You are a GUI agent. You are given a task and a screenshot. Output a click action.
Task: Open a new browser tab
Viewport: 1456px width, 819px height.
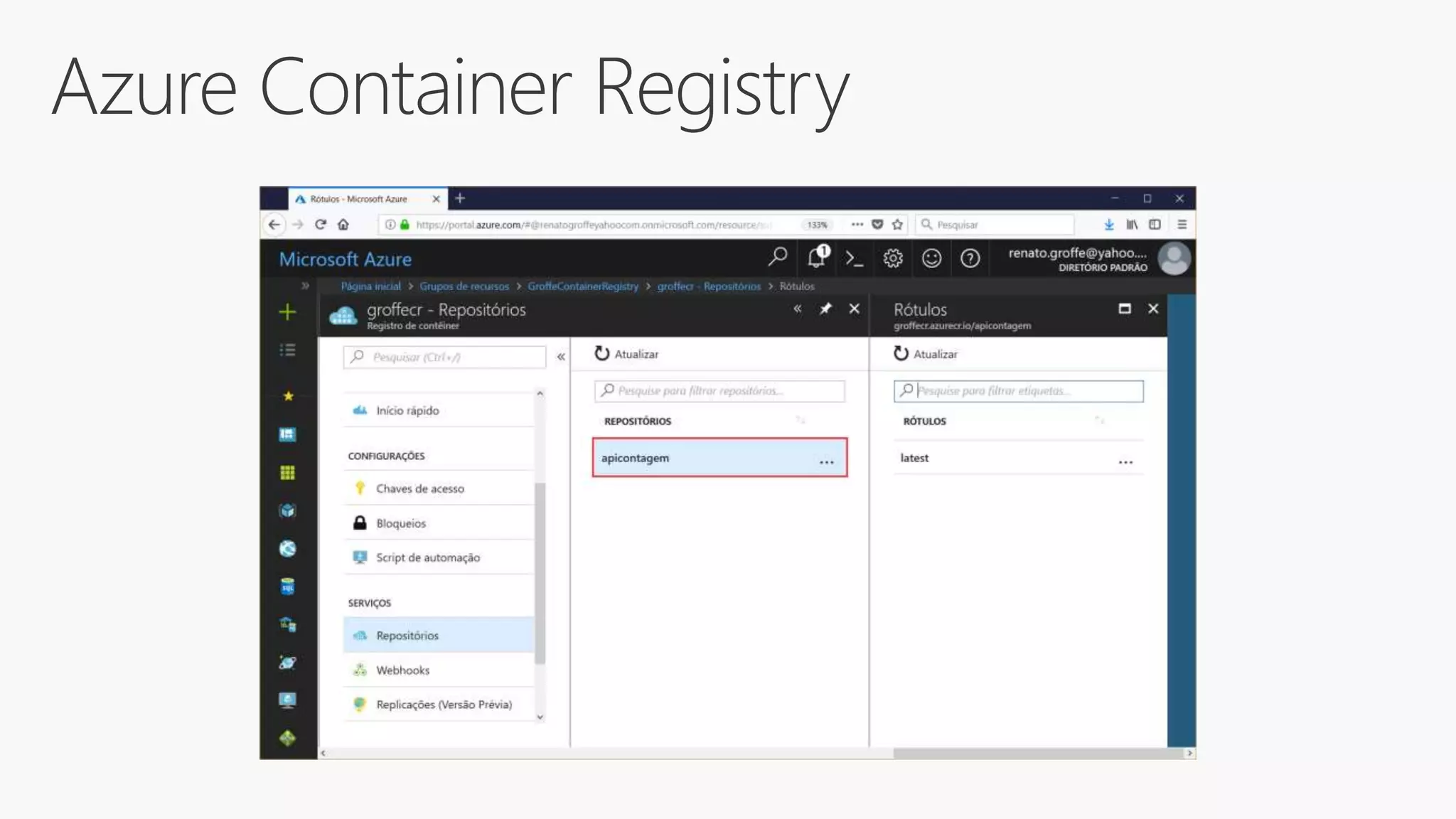pos(460,198)
